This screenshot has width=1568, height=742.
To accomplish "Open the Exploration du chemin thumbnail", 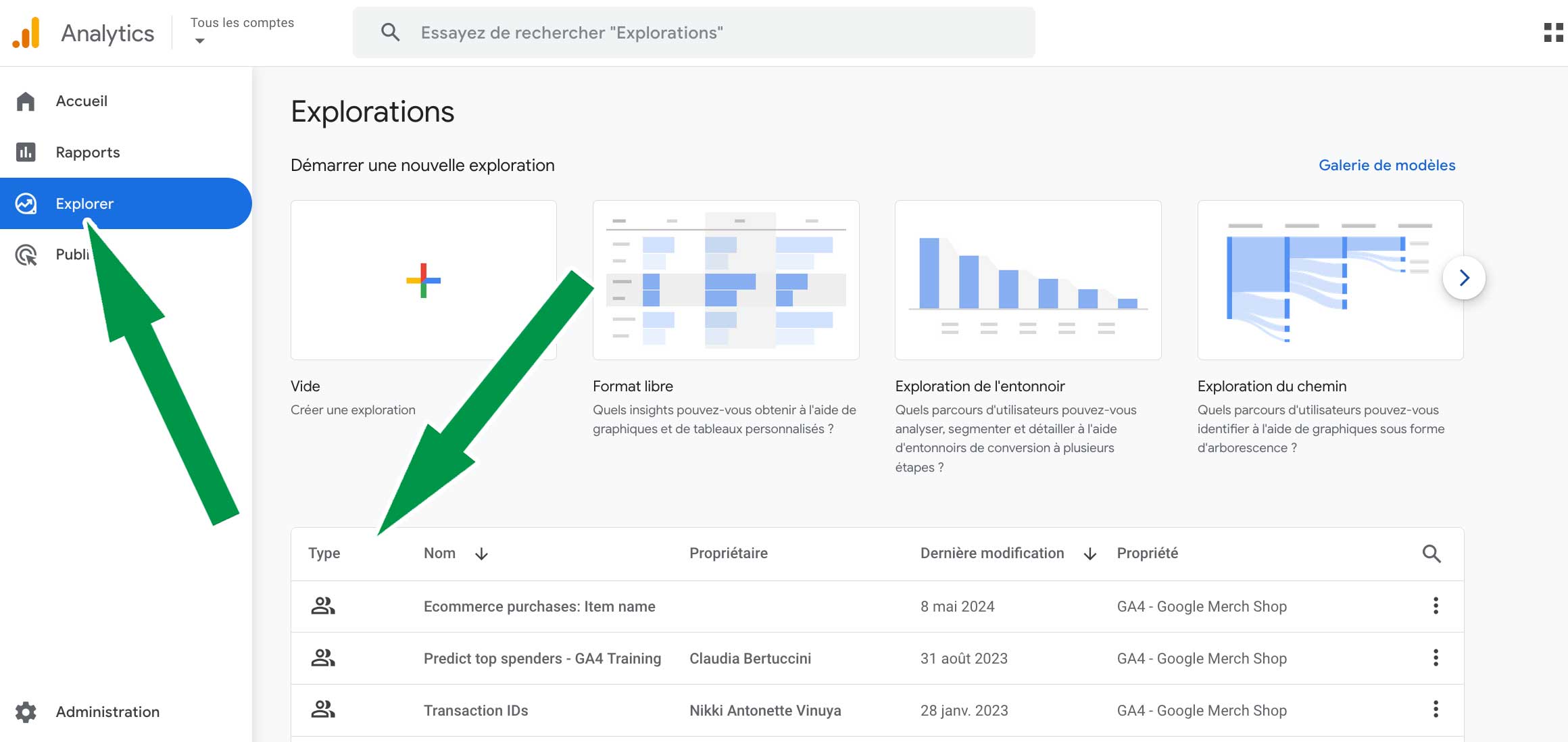I will click(1330, 280).
